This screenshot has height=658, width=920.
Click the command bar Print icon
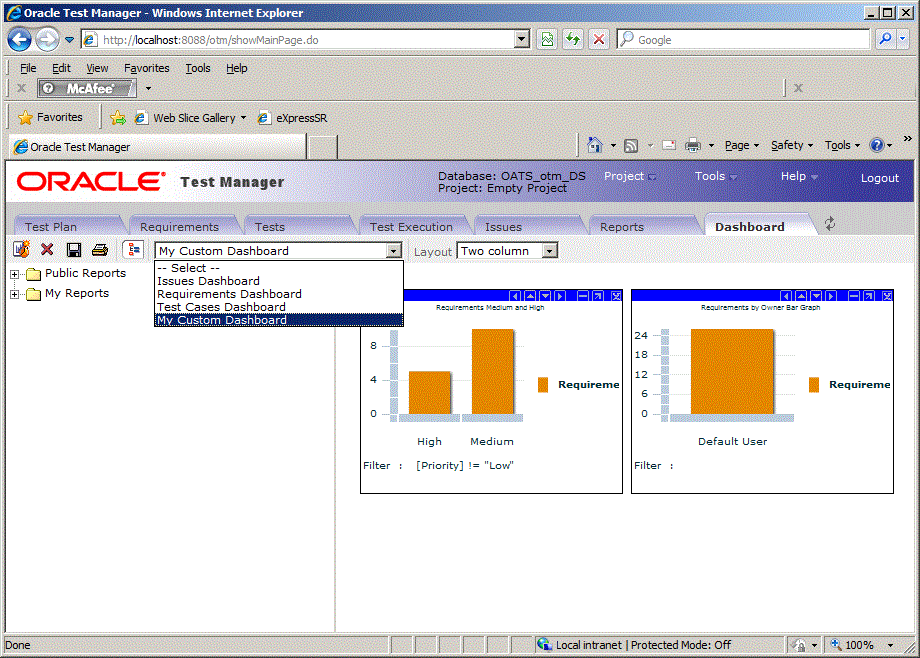[x=693, y=145]
